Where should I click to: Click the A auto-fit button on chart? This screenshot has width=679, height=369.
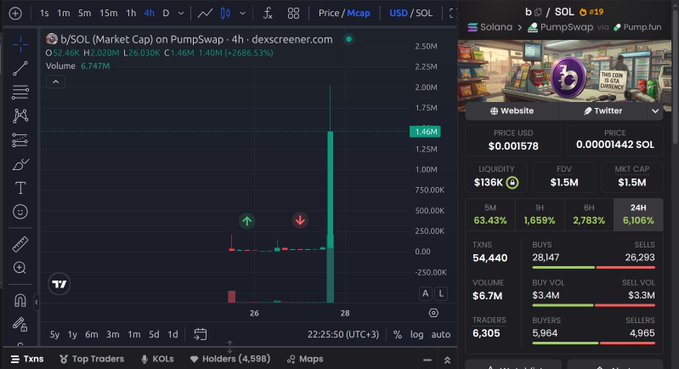coord(425,294)
